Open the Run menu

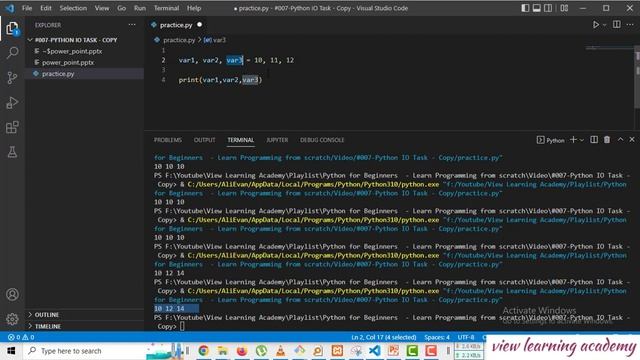tap(140, 8)
